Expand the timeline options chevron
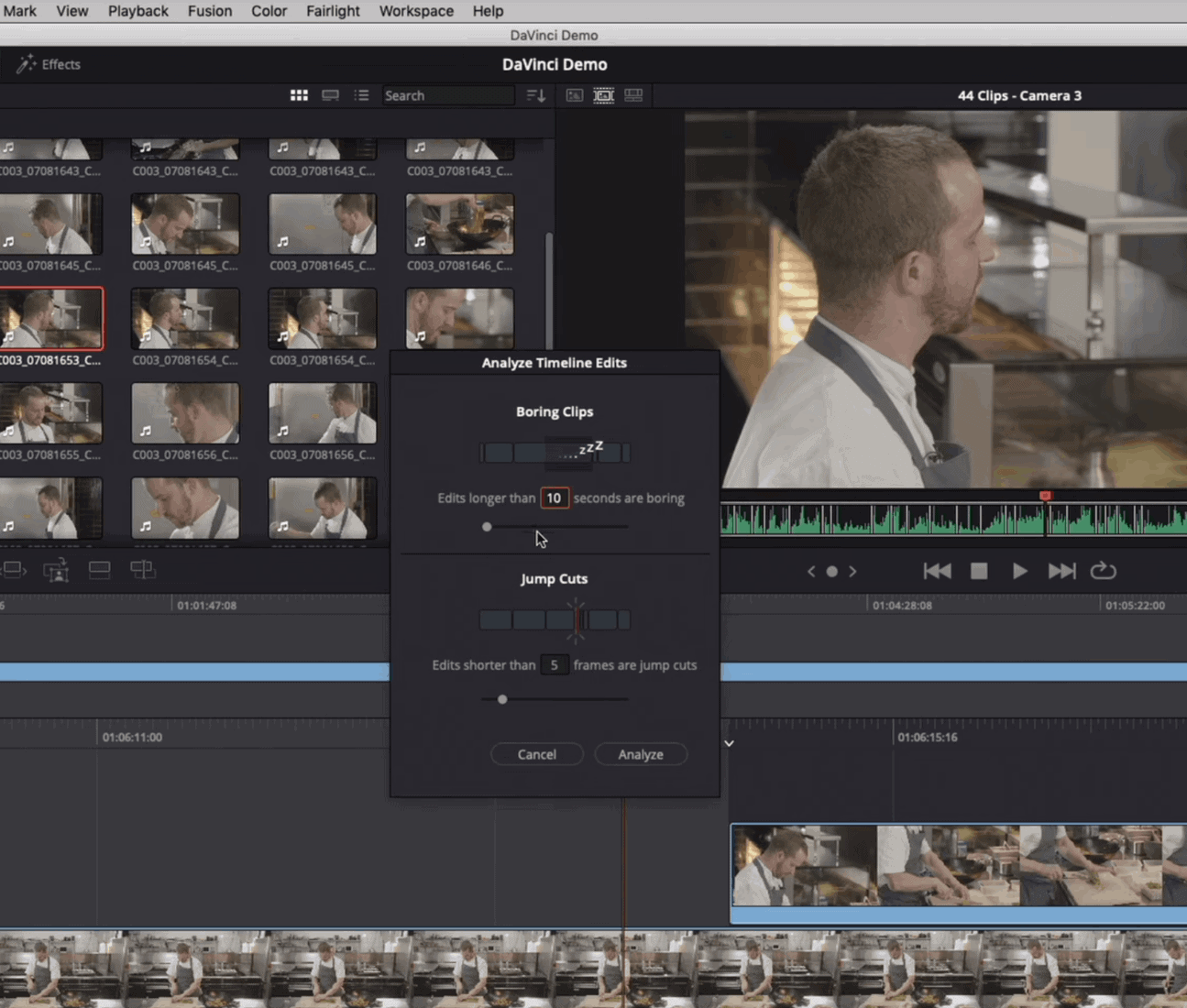1187x1008 pixels. pos(729,743)
